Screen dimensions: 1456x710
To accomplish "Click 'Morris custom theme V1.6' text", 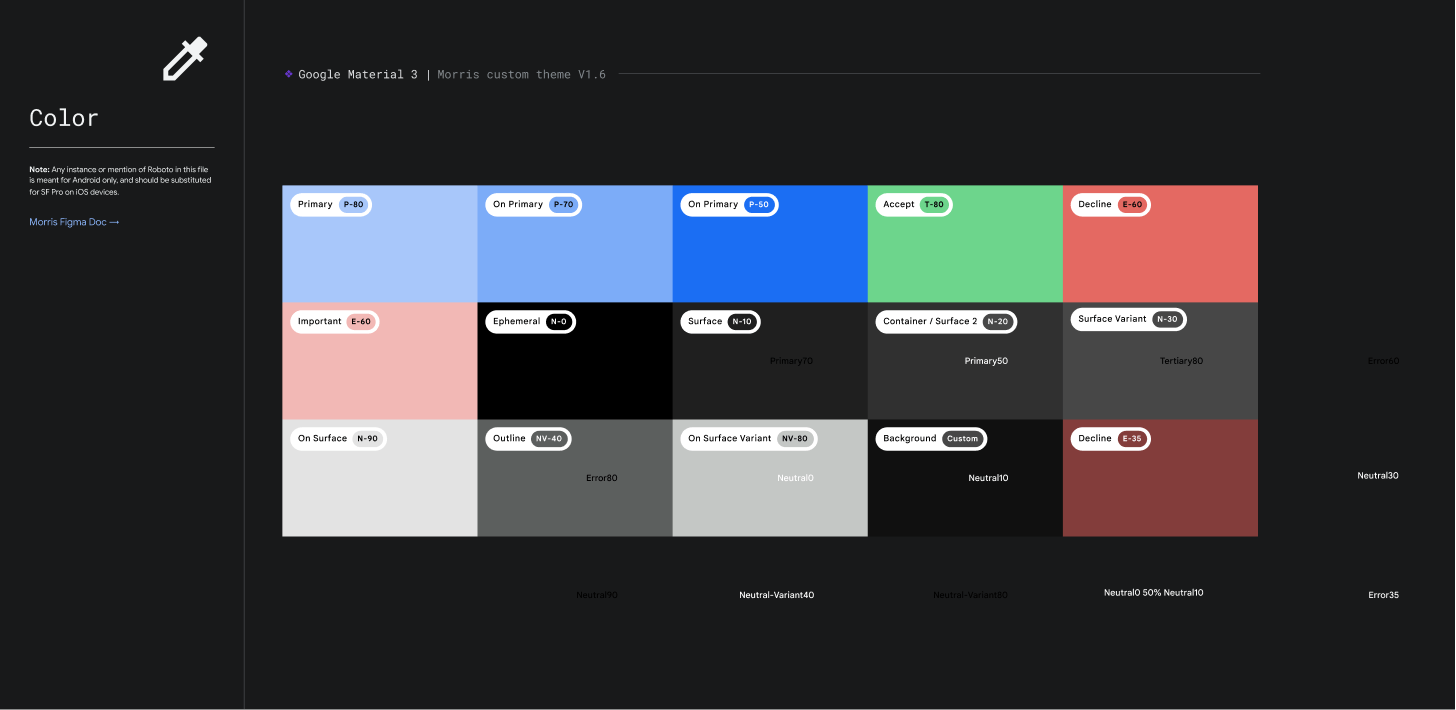I will (x=521, y=74).
